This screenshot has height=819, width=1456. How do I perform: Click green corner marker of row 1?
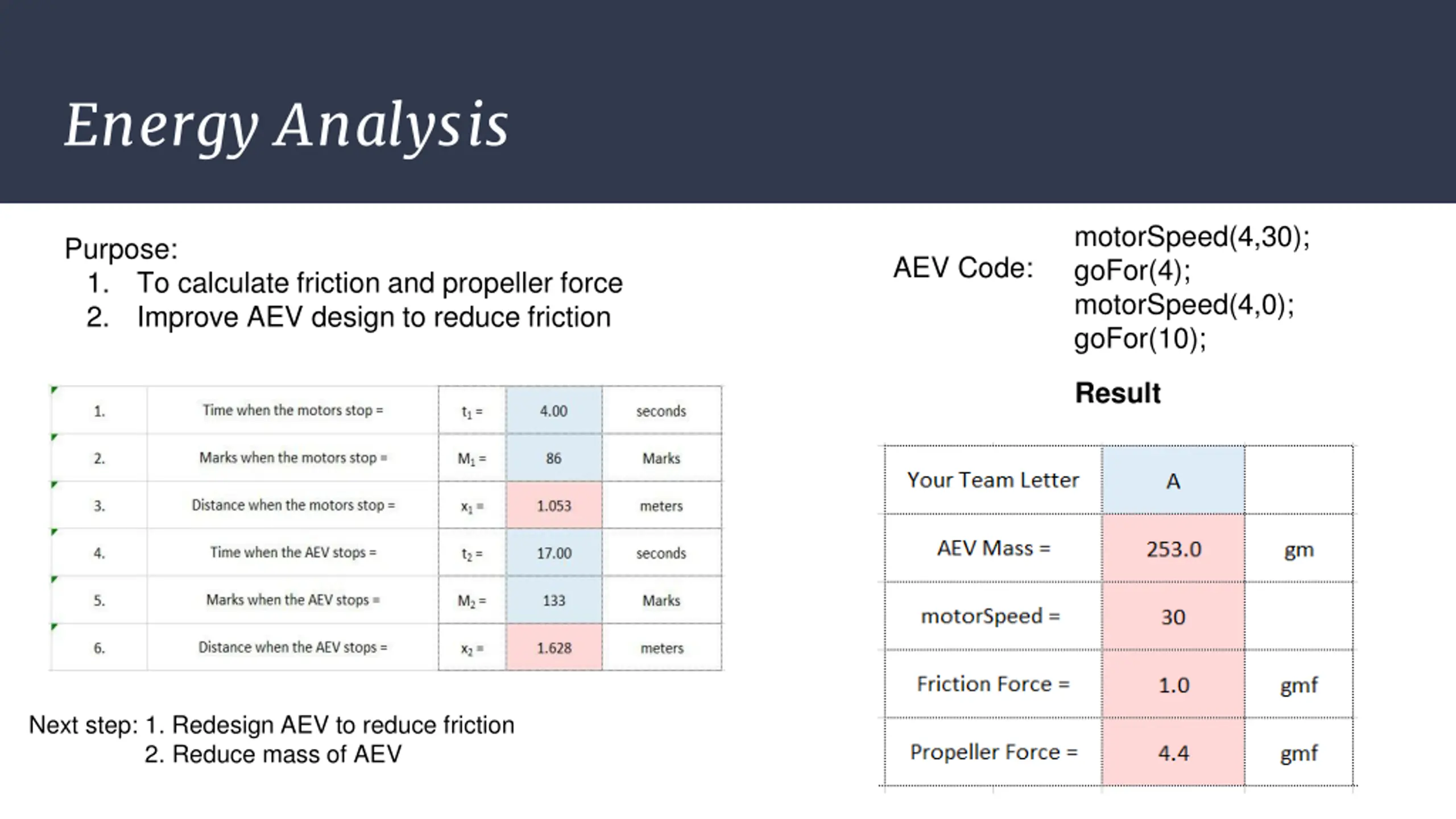(x=54, y=390)
